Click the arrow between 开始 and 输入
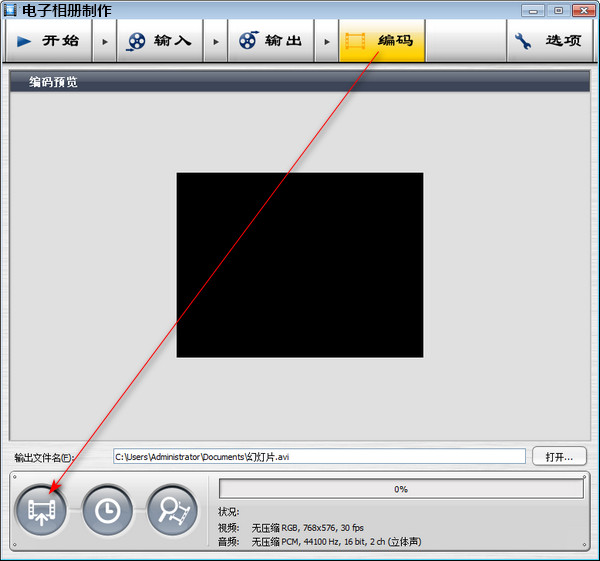This screenshot has width=600, height=561. pos(104,41)
